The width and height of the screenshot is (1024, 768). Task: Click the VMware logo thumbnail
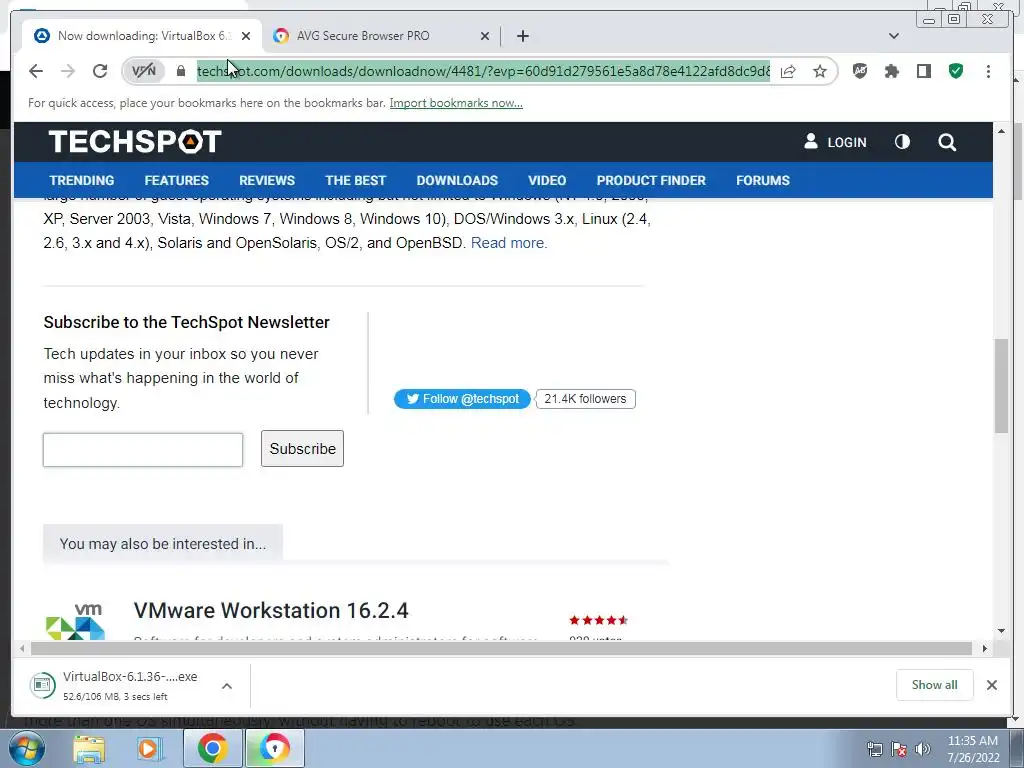tap(75, 620)
